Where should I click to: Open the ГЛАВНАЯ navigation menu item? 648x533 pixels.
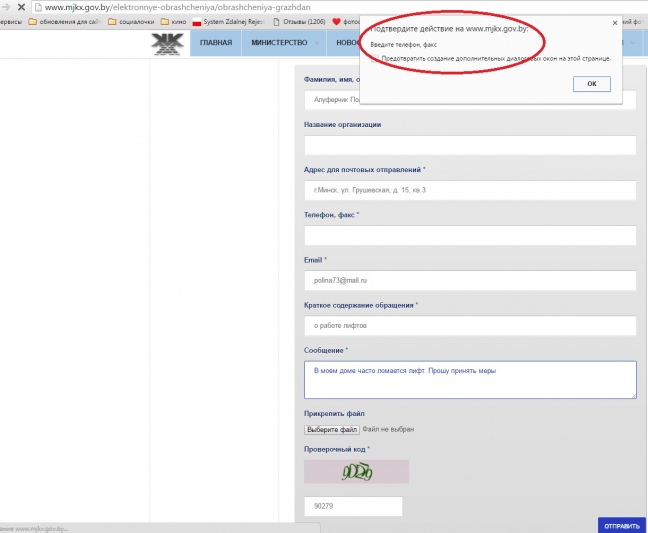click(x=215, y=42)
